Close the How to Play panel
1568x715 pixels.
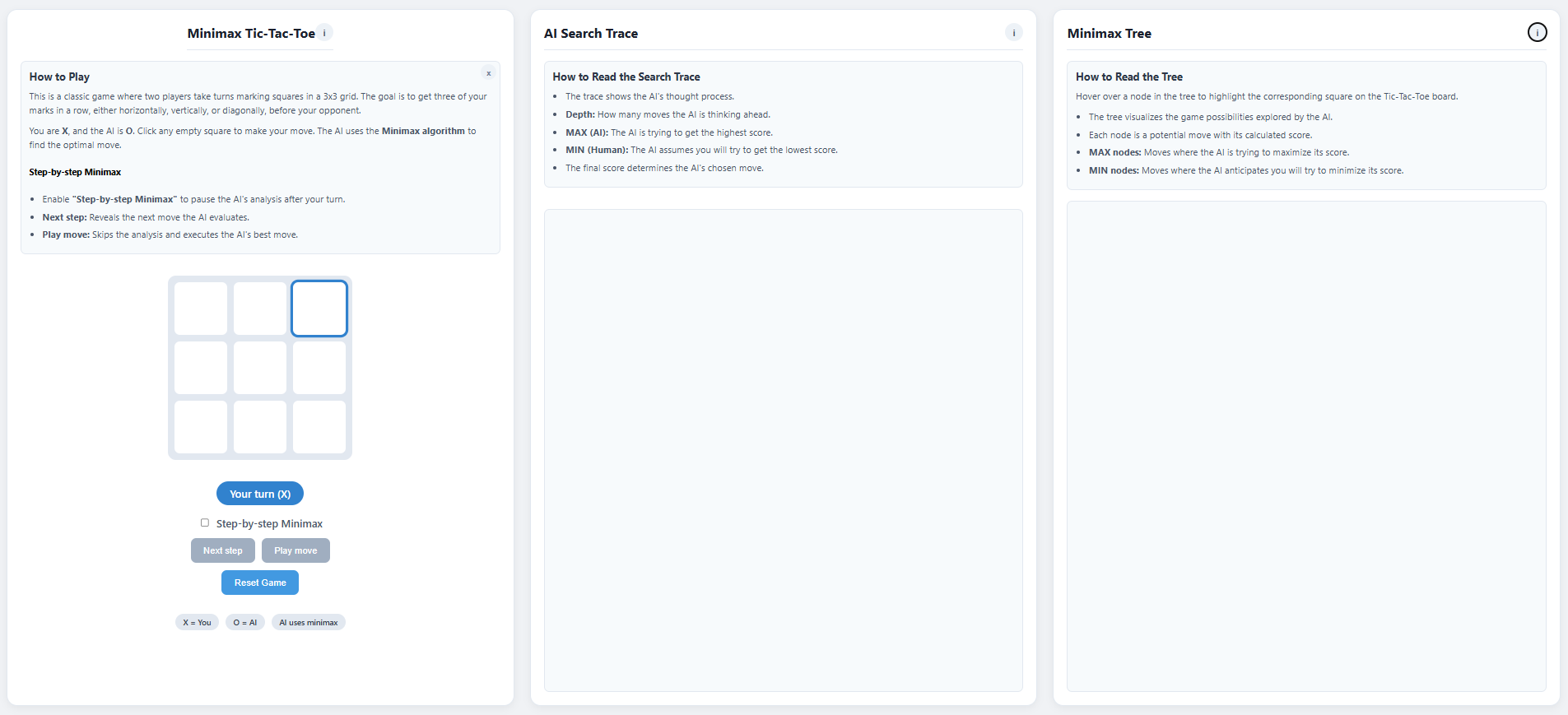click(x=488, y=73)
